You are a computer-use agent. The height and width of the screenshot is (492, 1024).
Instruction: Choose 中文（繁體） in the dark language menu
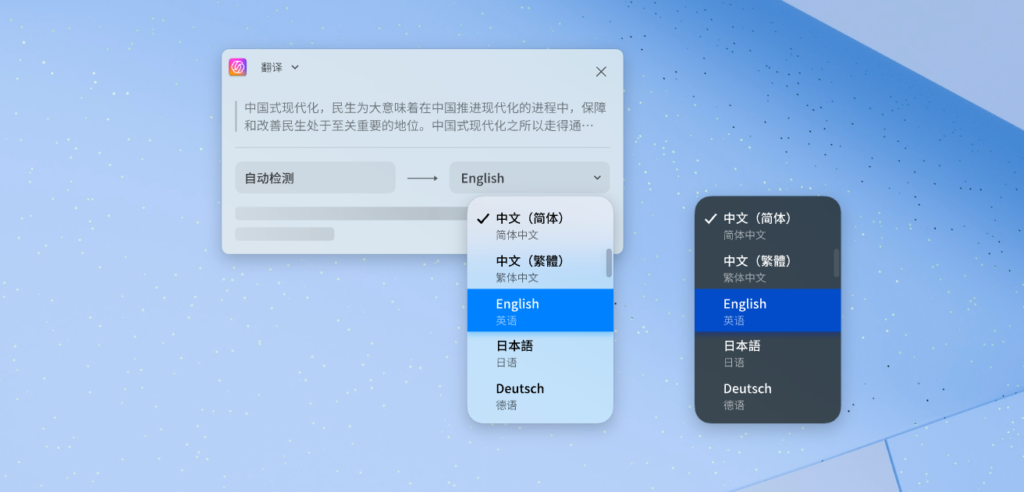pos(767,268)
